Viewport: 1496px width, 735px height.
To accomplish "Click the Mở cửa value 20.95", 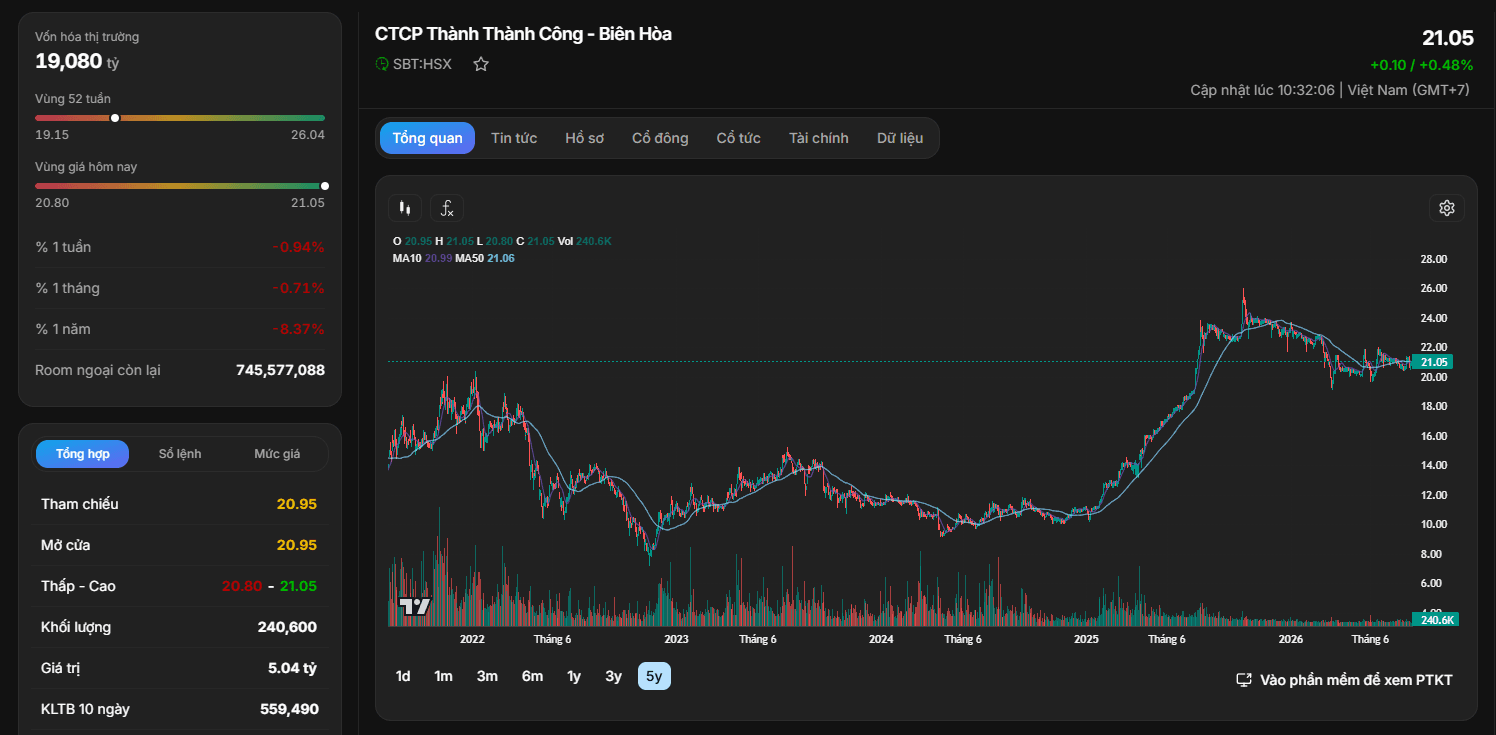I will [x=297, y=545].
